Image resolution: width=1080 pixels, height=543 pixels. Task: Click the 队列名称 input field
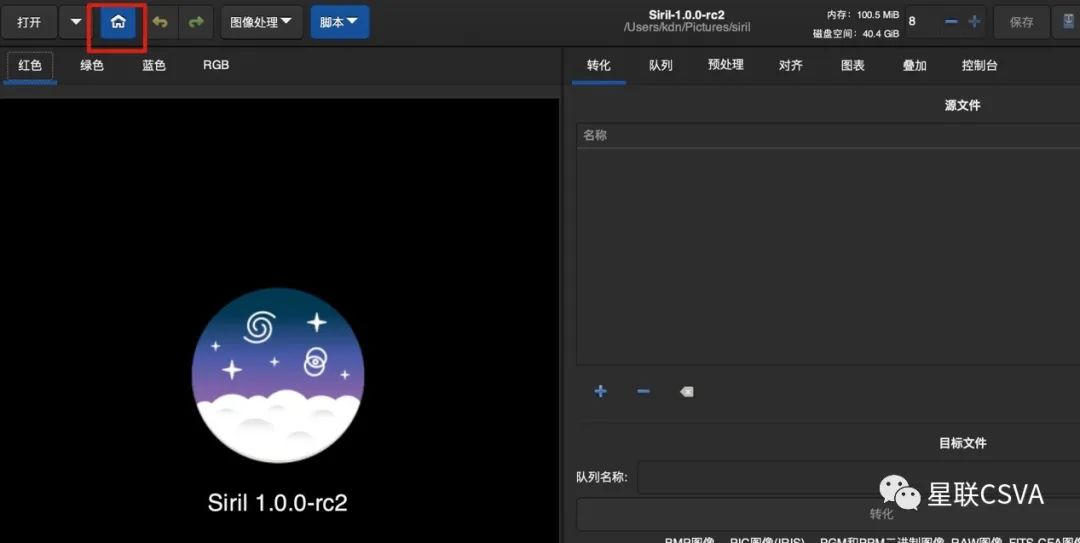tap(850, 477)
